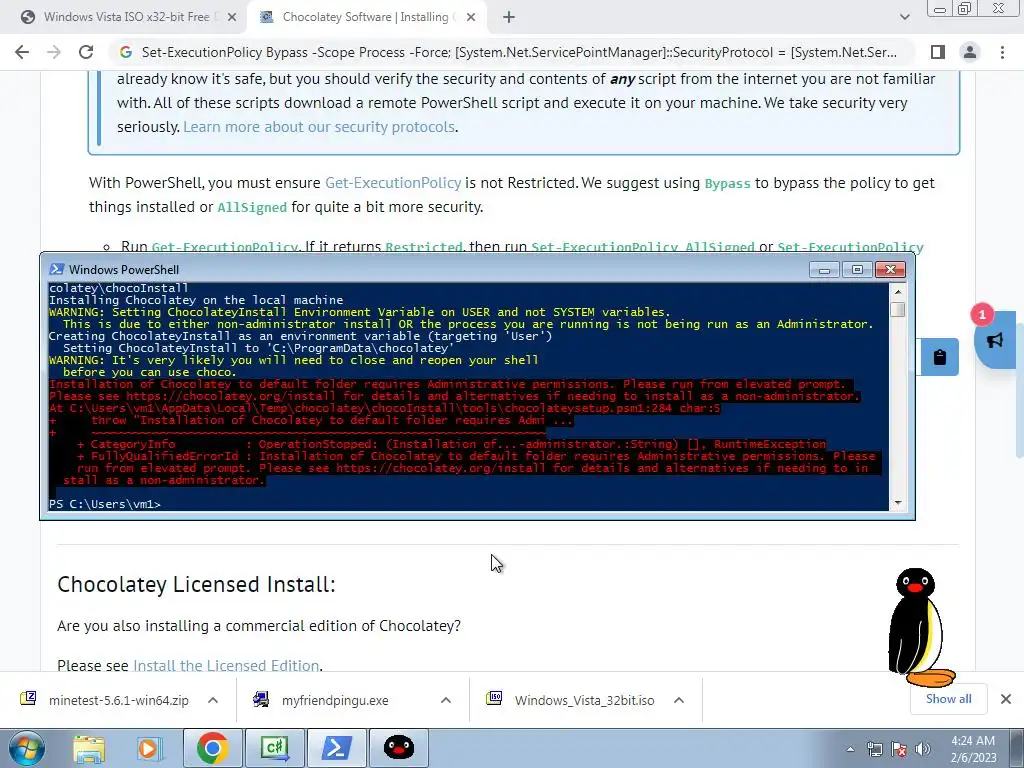Go back using the browser back arrow
The height and width of the screenshot is (768, 1024).
[x=22, y=52]
